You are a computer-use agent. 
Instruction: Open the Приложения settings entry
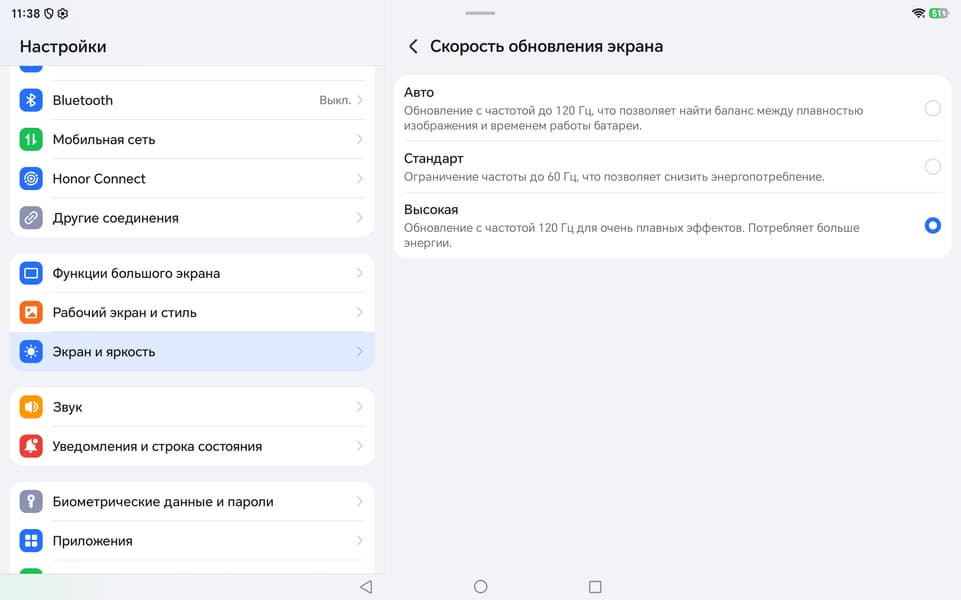pos(192,541)
